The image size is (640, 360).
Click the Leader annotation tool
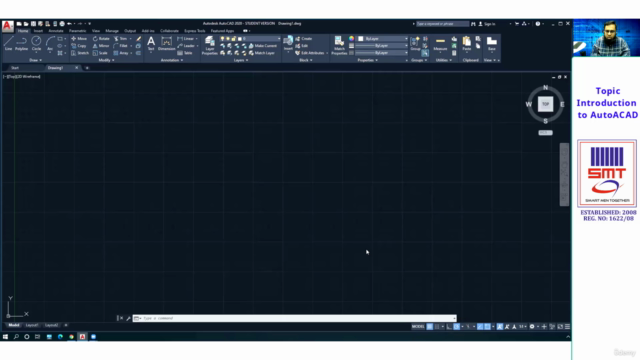point(187,46)
